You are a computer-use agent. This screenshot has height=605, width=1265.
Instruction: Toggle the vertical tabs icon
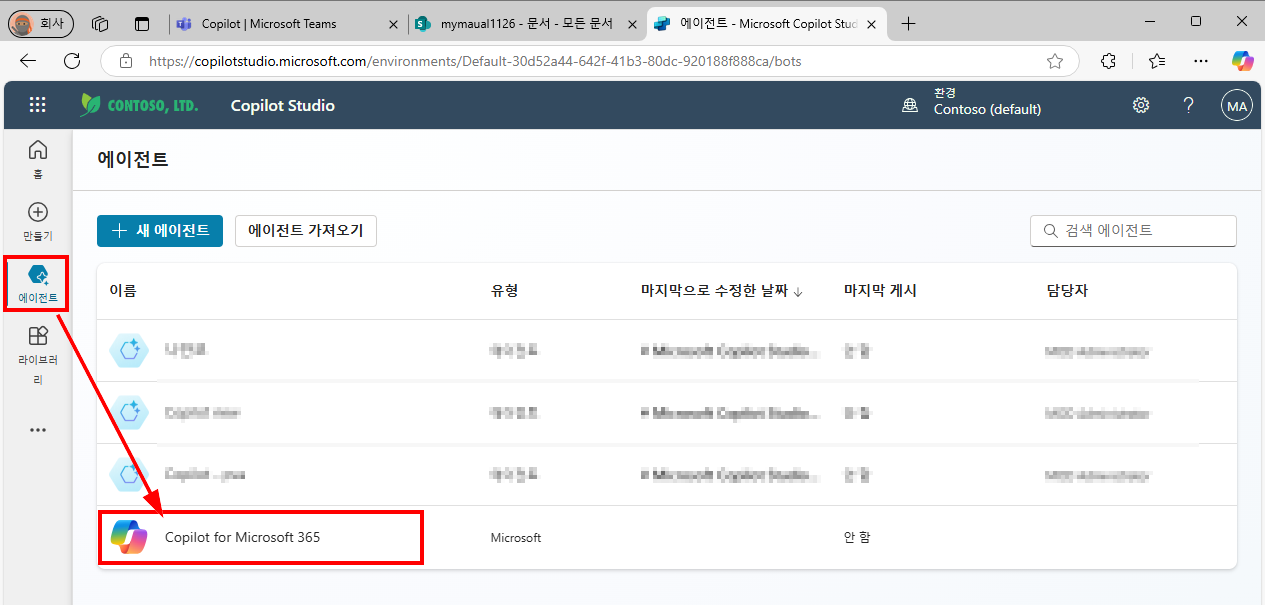[142, 23]
